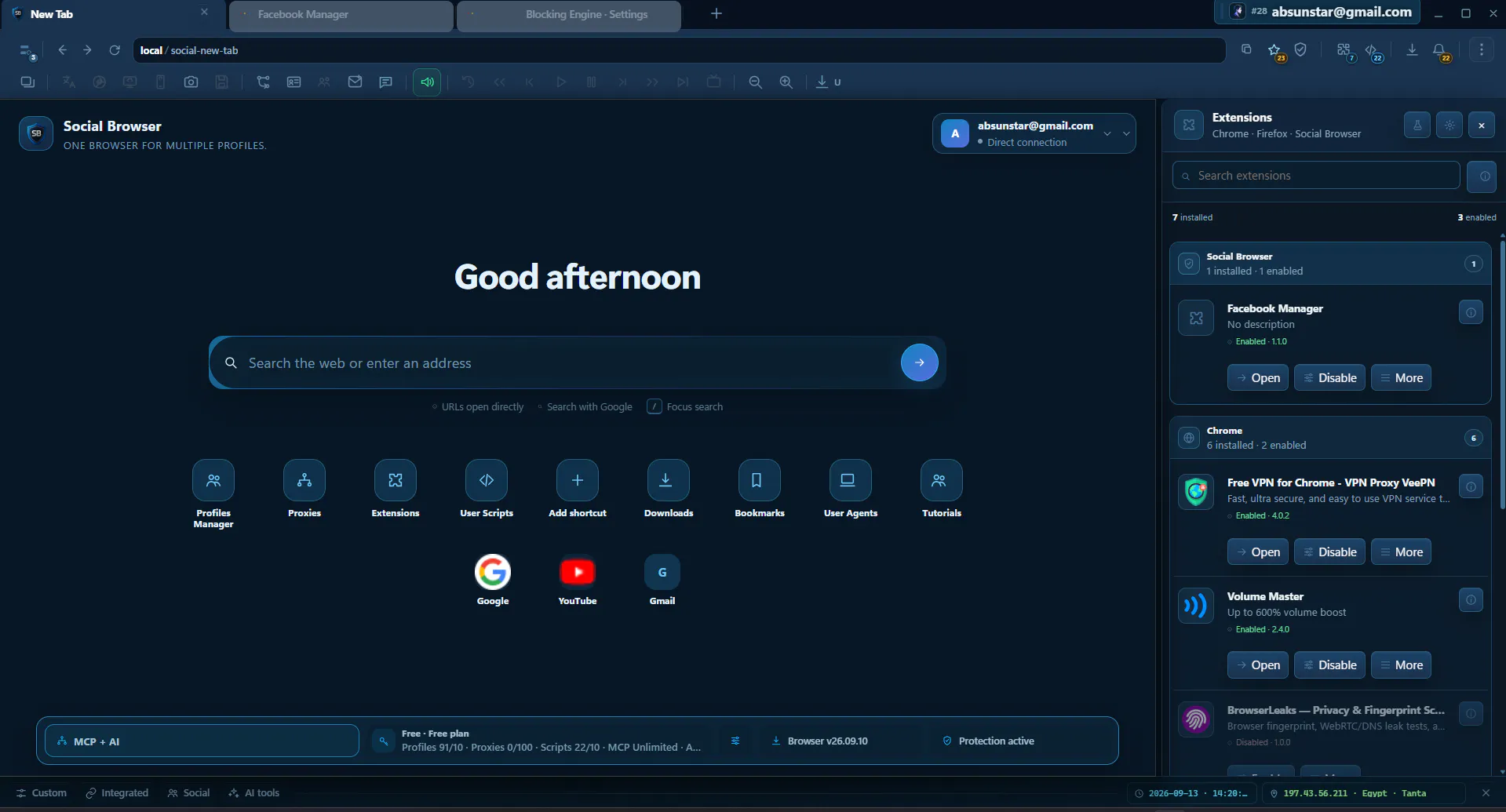Open the Profiles Manager shortcut icon
This screenshot has height=812, width=1506.
pos(213,480)
